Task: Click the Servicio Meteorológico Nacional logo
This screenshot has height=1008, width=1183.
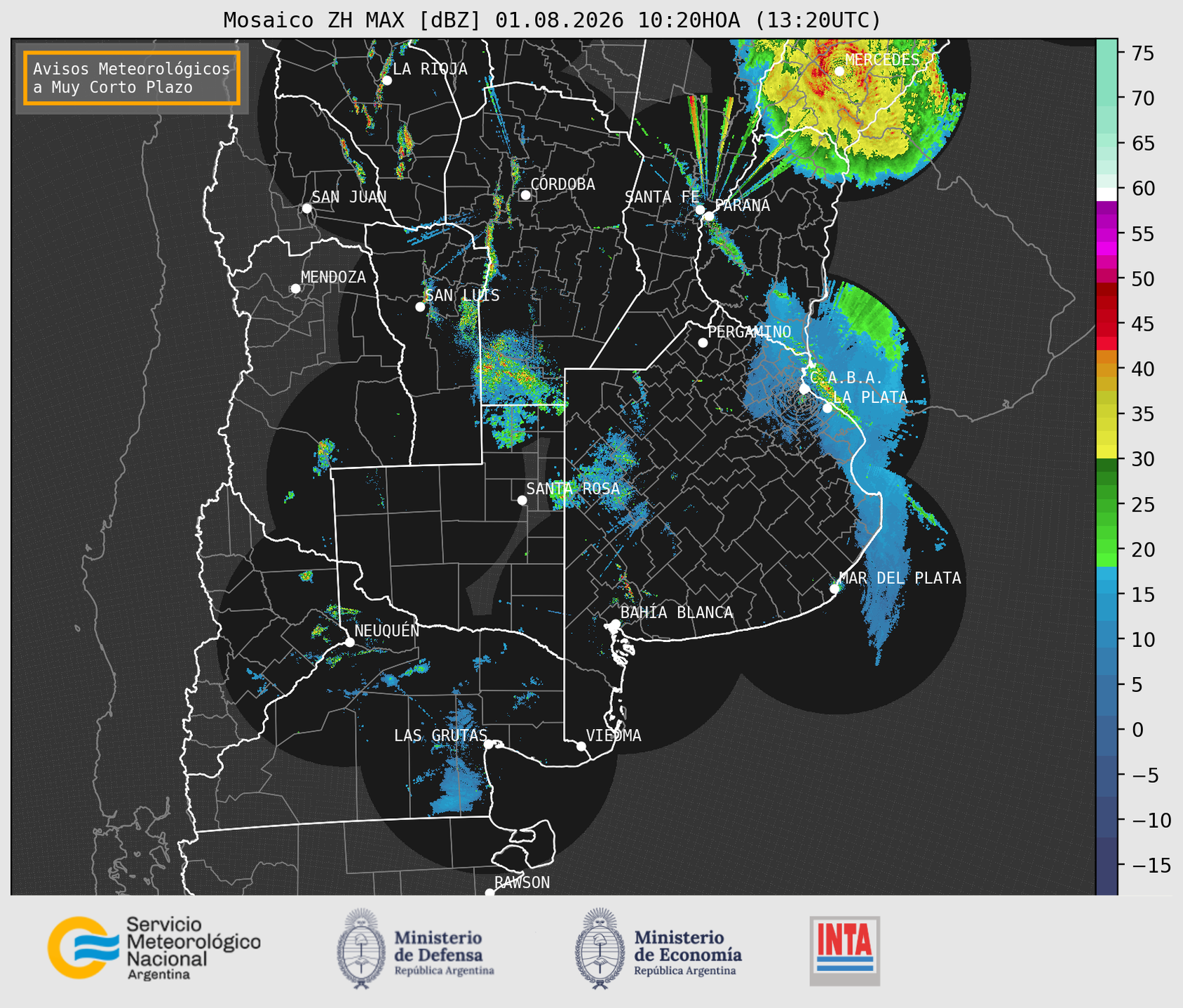Action: click(154, 948)
